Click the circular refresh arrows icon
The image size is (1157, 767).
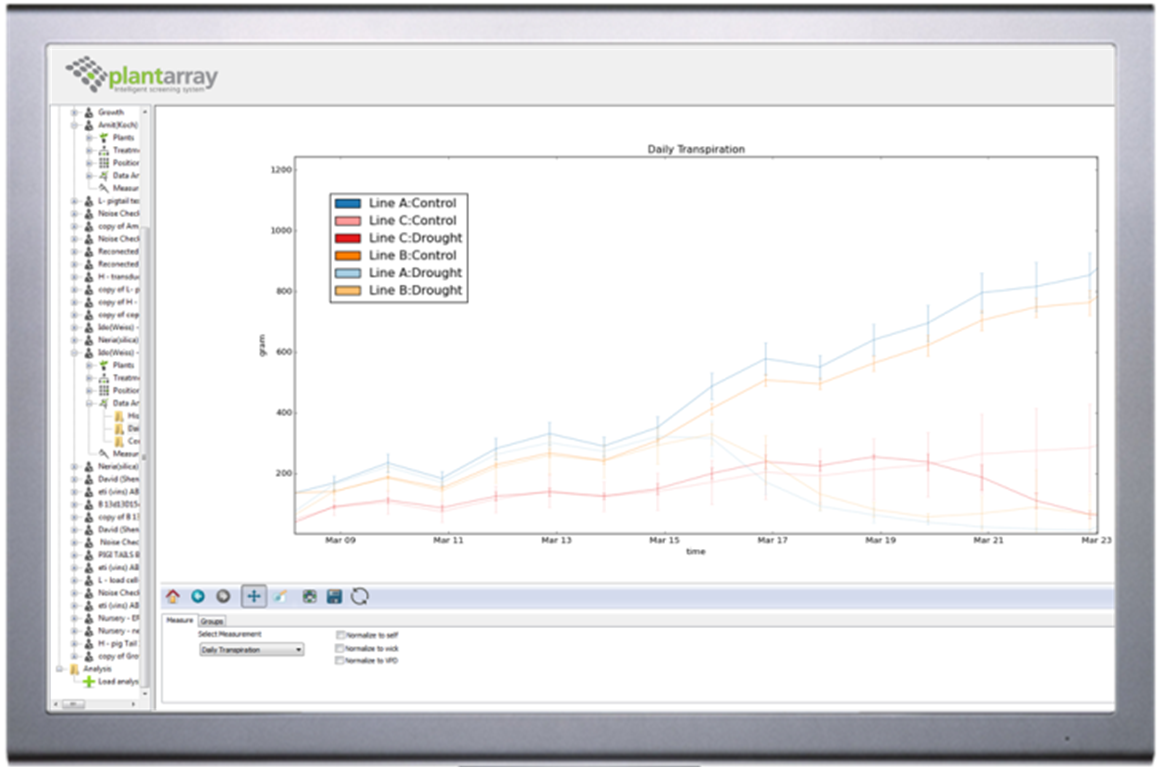click(x=360, y=596)
